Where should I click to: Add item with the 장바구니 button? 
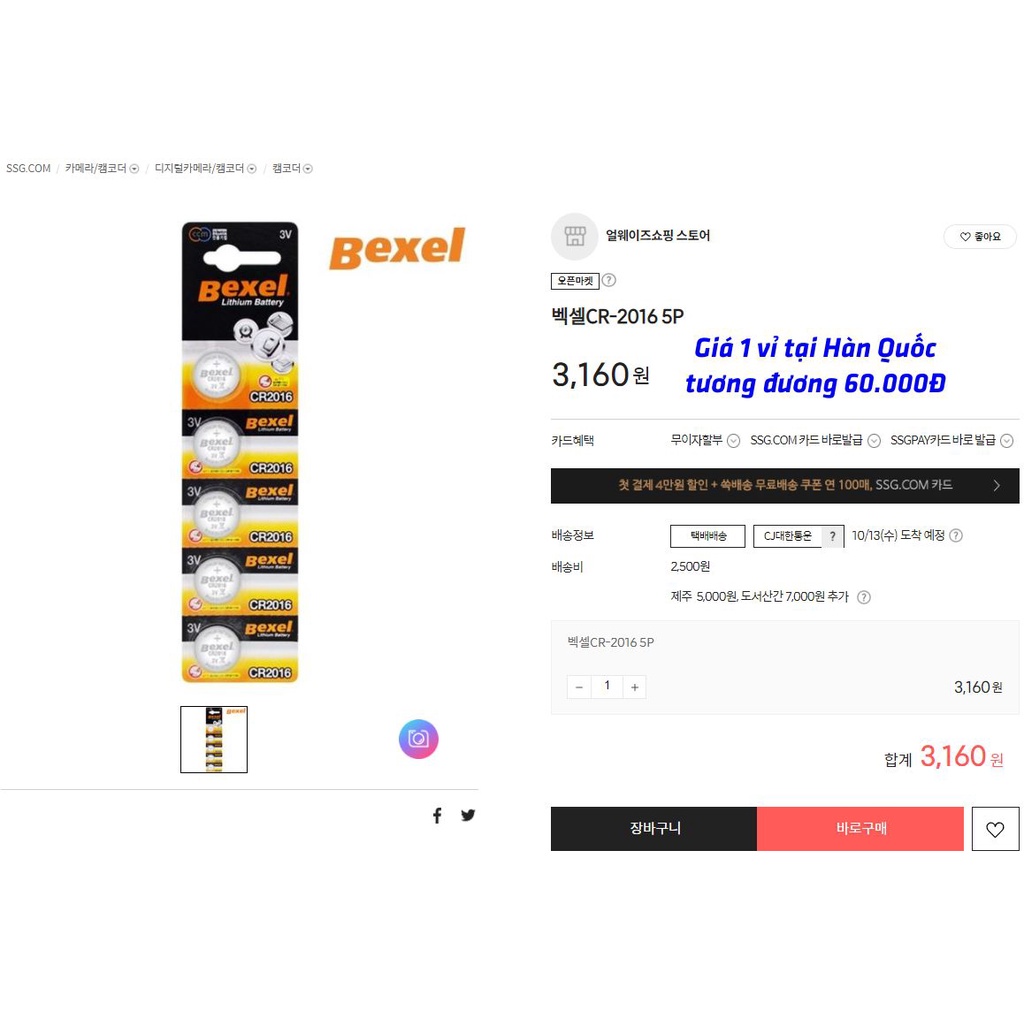click(x=654, y=829)
